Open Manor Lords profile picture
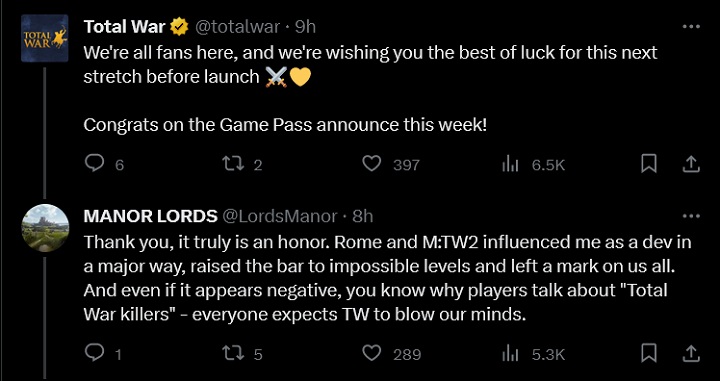 (45, 228)
